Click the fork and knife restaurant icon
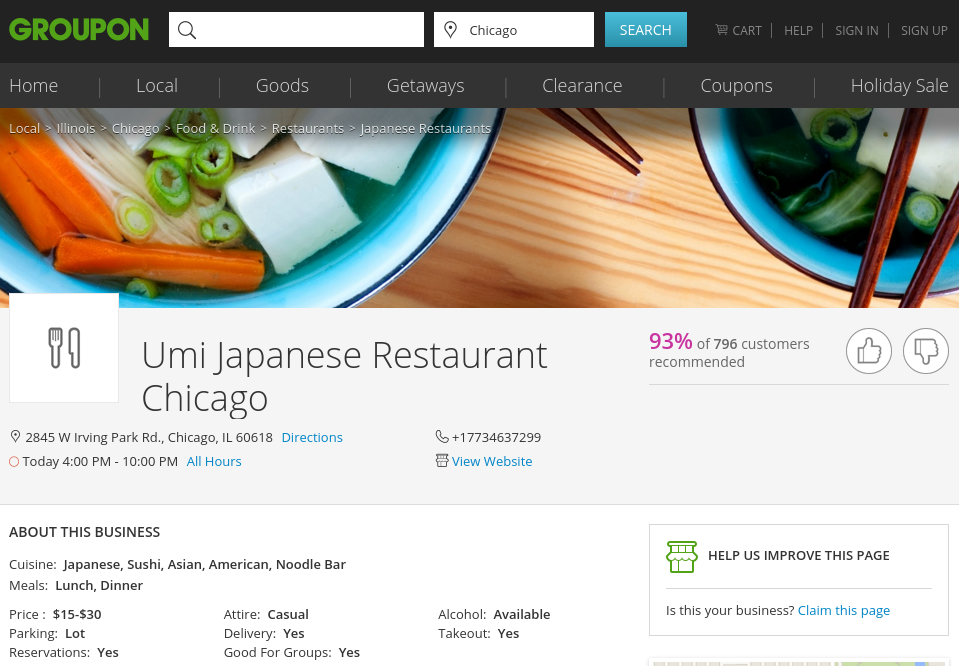The width and height of the screenshot is (959, 666). (64, 348)
